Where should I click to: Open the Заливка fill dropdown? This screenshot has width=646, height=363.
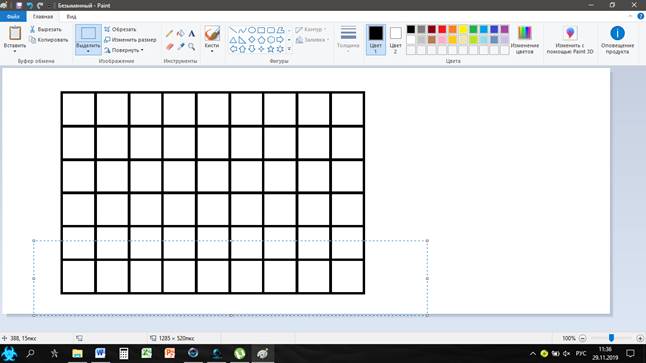(312, 40)
